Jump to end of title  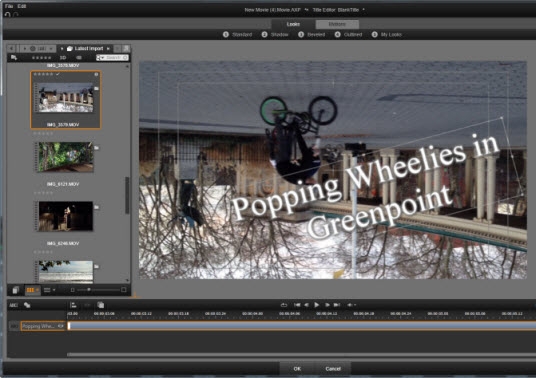(337, 305)
